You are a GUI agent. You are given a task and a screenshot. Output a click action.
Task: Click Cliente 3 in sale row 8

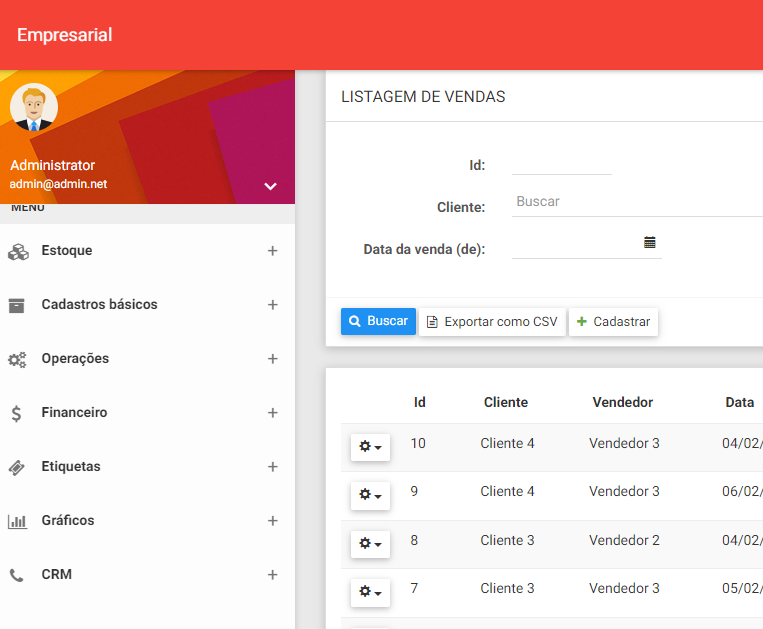click(507, 540)
